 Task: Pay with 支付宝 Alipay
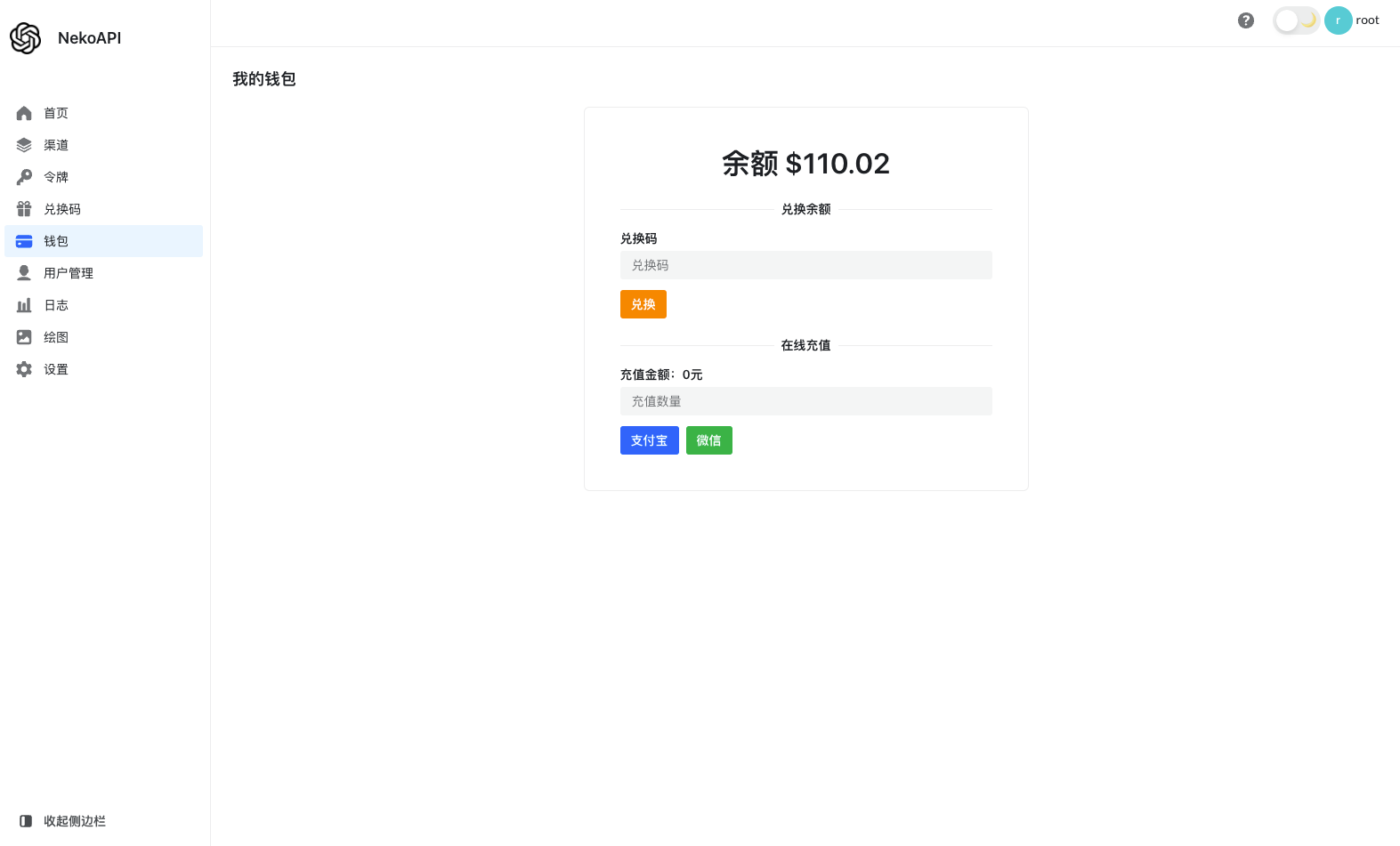click(x=649, y=440)
